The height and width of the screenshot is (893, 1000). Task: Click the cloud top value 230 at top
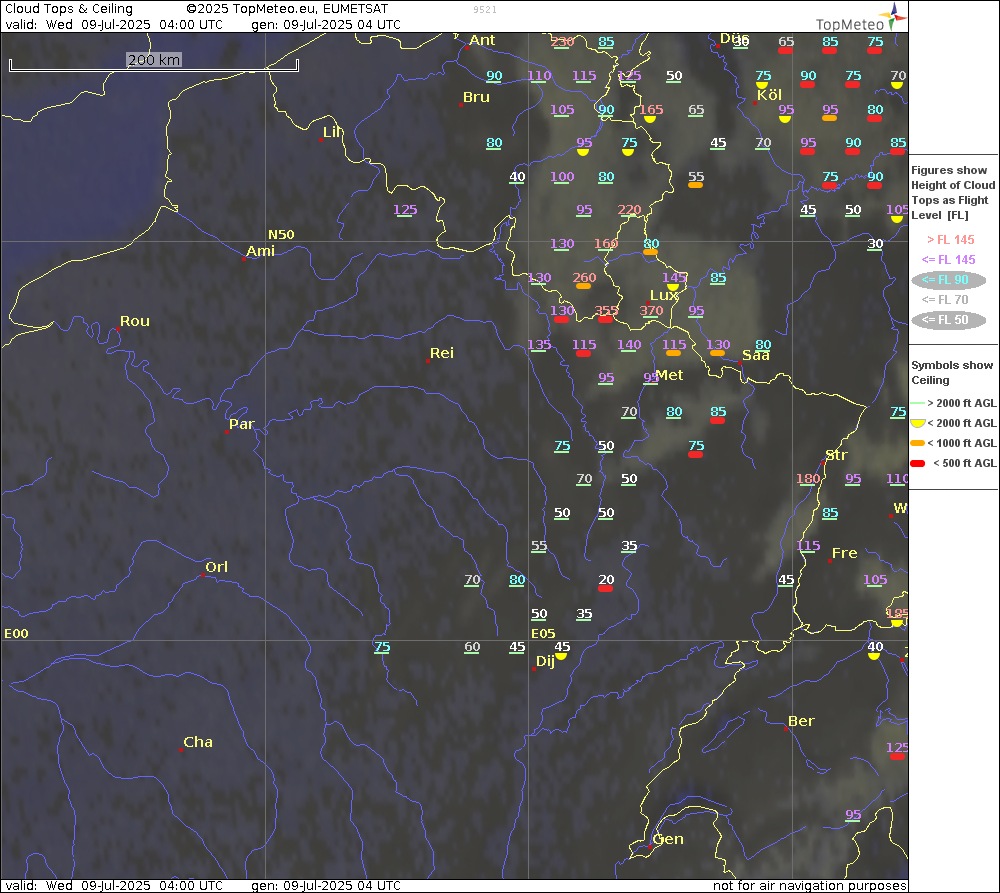coord(562,42)
